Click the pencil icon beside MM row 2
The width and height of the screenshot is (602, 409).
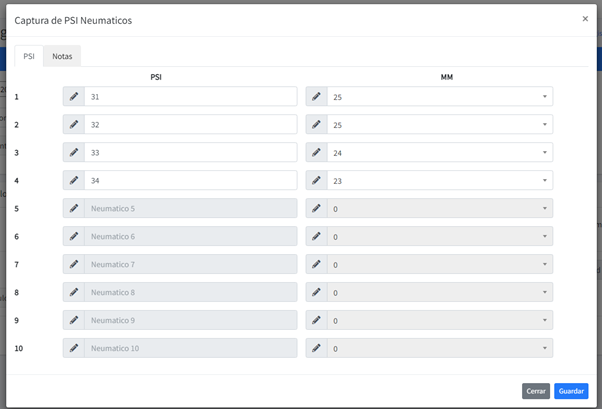coord(316,125)
